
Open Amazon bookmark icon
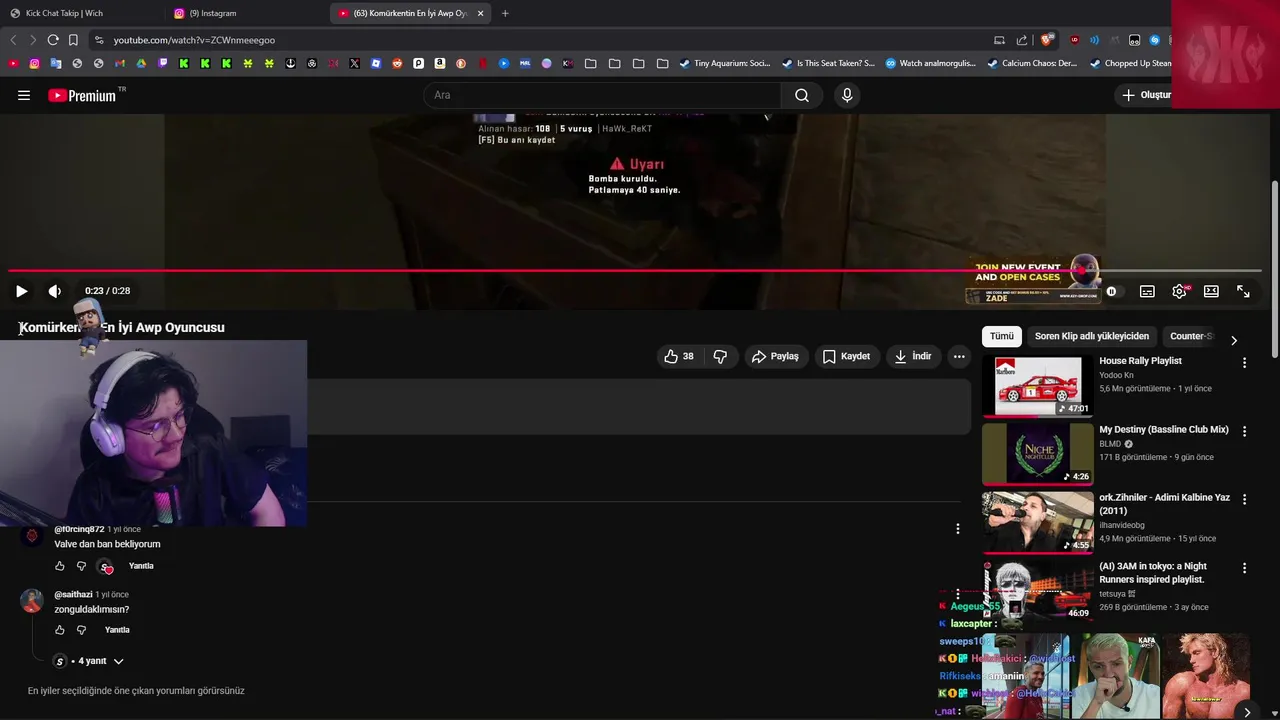pyautogui.click(x=440, y=63)
